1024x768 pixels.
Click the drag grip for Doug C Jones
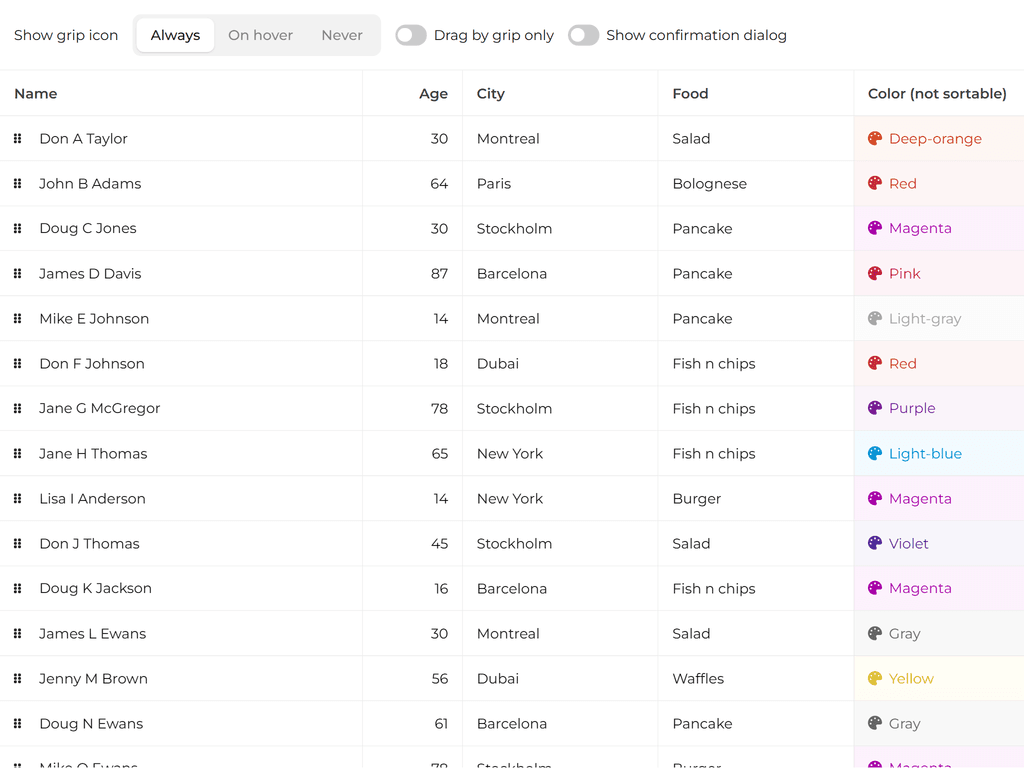coord(17,229)
